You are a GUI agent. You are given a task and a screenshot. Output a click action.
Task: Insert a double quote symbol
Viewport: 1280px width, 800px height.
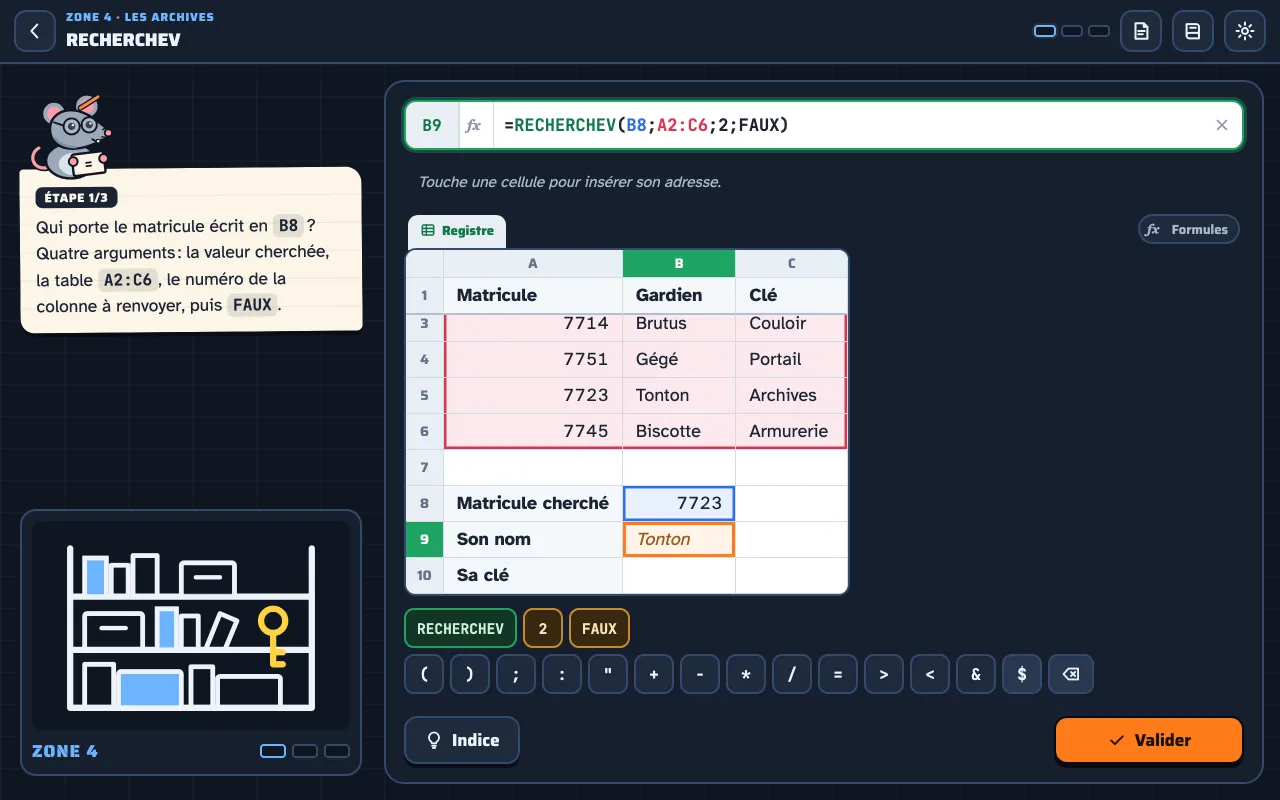click(x=608, y=674)
